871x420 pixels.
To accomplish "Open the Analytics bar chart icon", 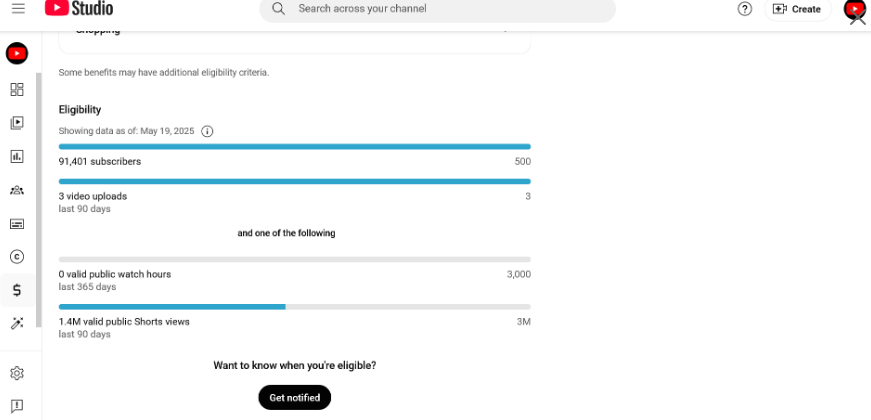I will click(17, 156).
